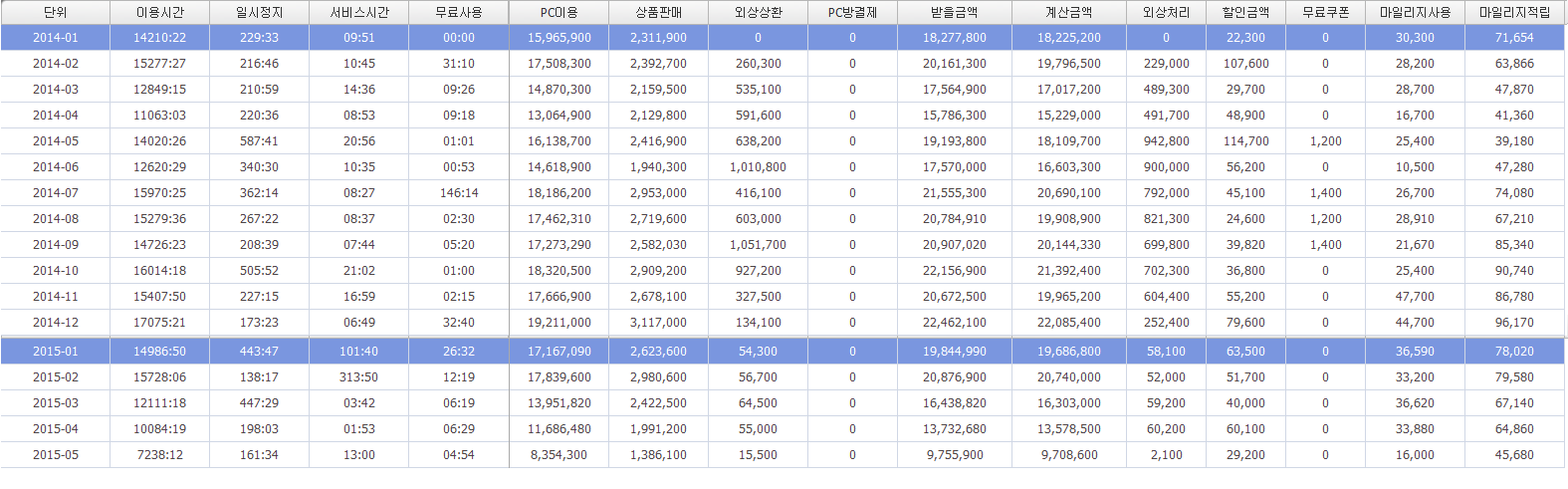Select the 2014-06 row label
Viewport: 1568px width, 489px height.
[x=56, y=167]
